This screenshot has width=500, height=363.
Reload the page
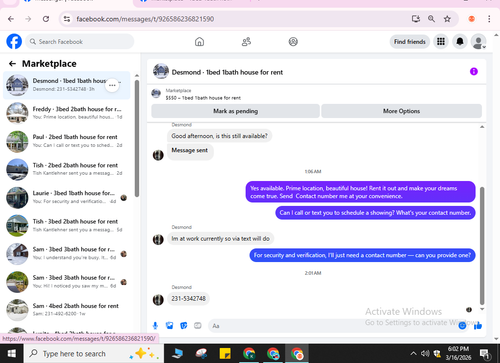point(46,19)
